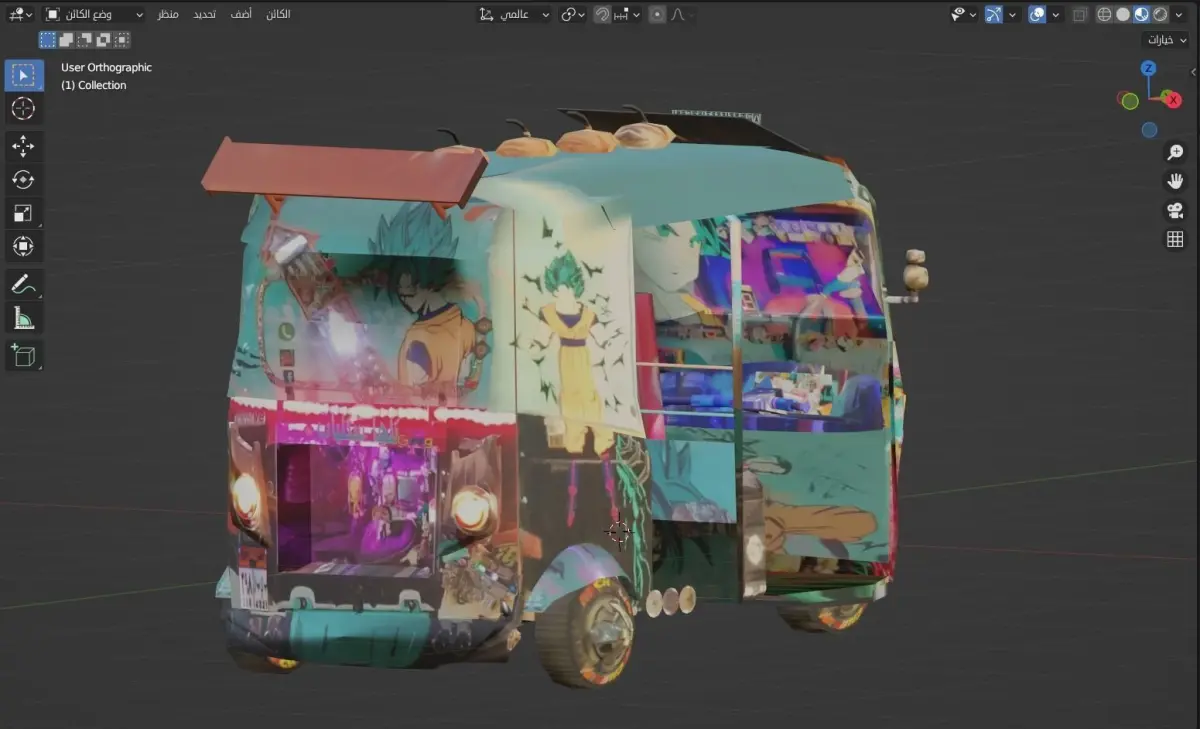Expand sidebar with right edge arrow
The width and height of the screenshot is (1200, 729).
click(1194, 72)
